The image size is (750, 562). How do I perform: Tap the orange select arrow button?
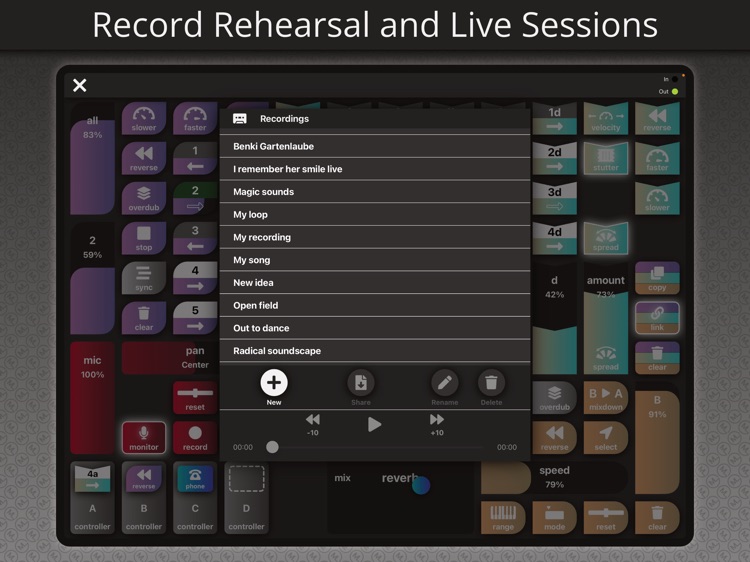pyautogui.click(x=606, y=438)
